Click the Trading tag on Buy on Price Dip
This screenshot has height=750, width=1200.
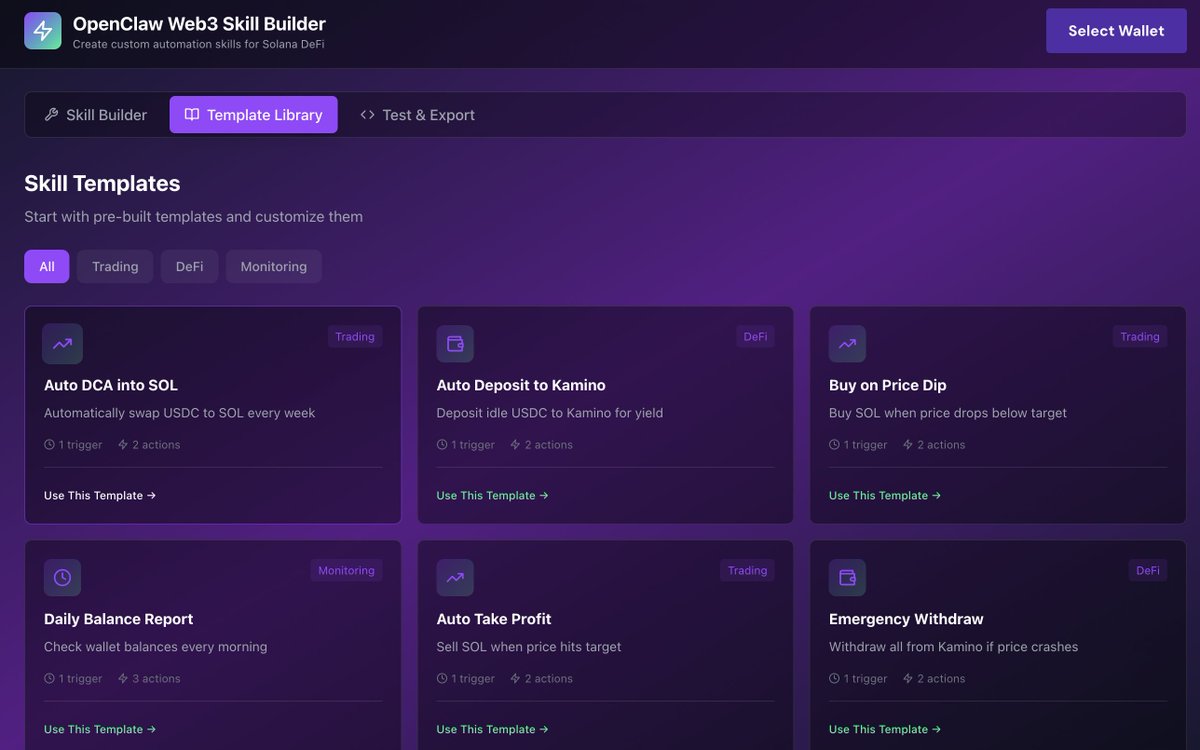point(1140,337)
